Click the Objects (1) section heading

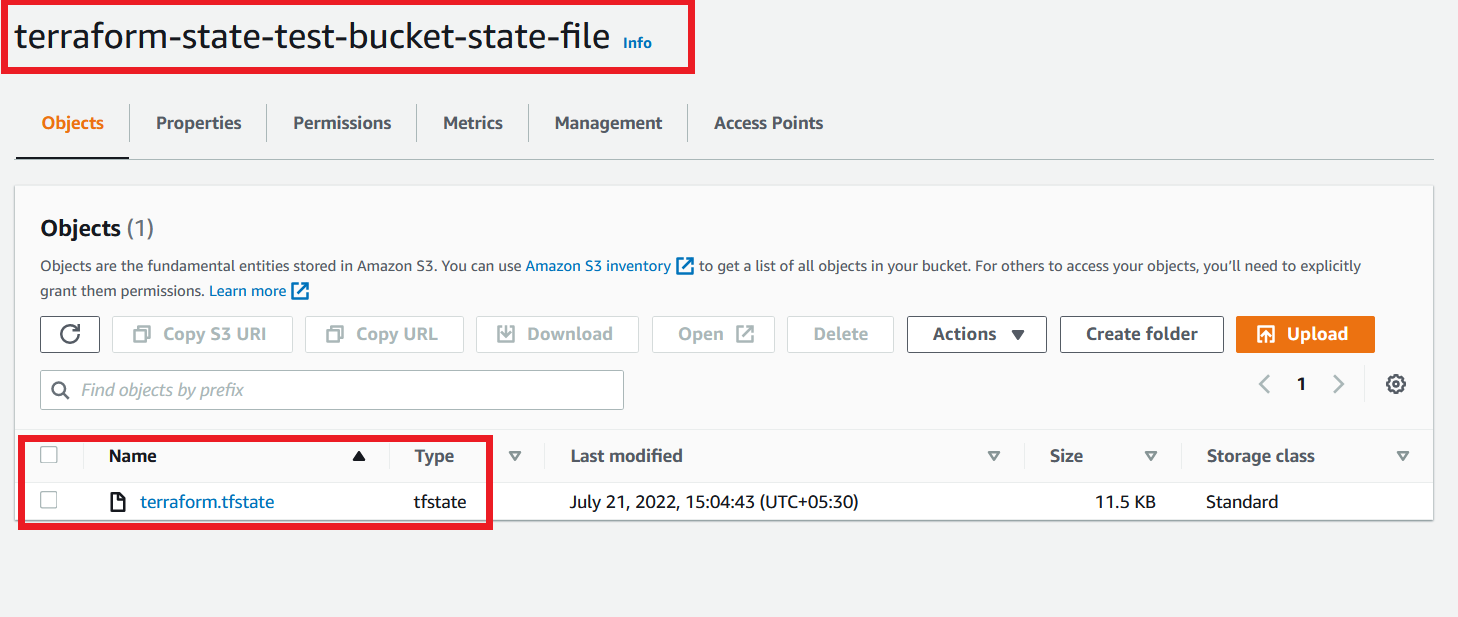pyautogui.click(x=97, y=228)
